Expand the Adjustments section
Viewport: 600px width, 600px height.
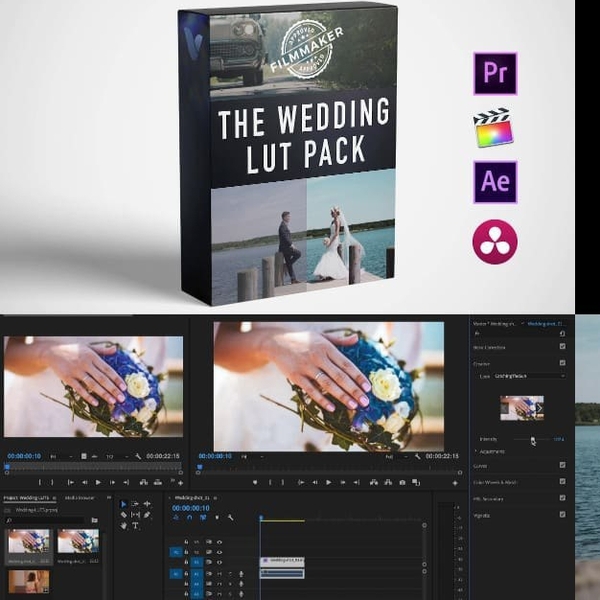pos(476,452)
